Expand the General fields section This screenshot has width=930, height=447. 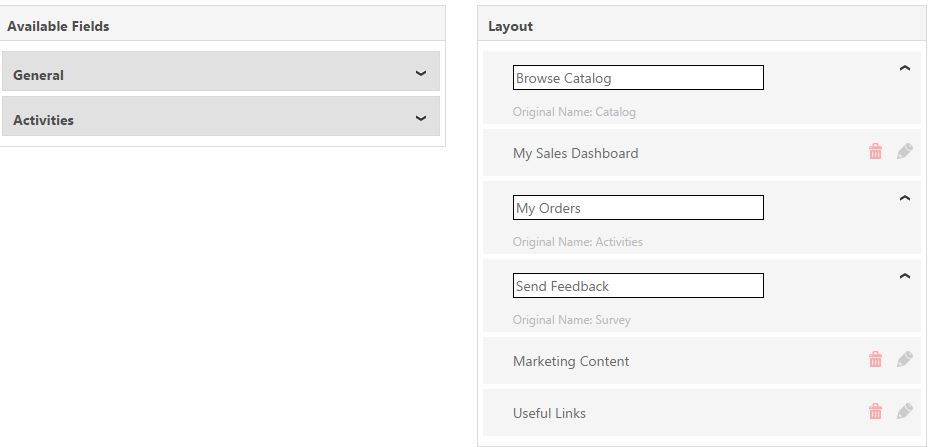coord(421,74)
